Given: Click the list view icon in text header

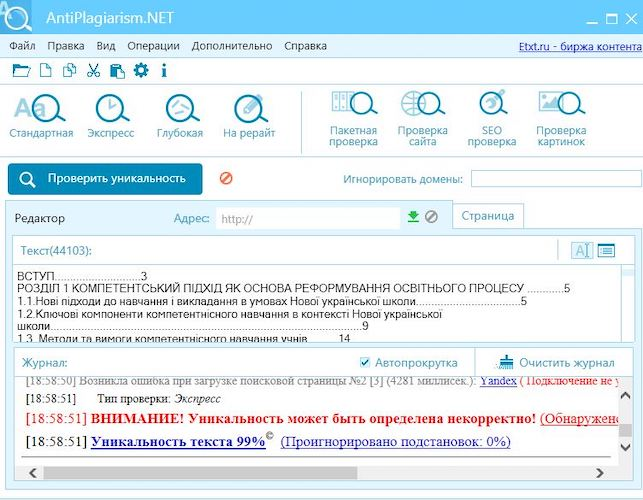Looking at the screenshot, I should [x=606, y=250].
